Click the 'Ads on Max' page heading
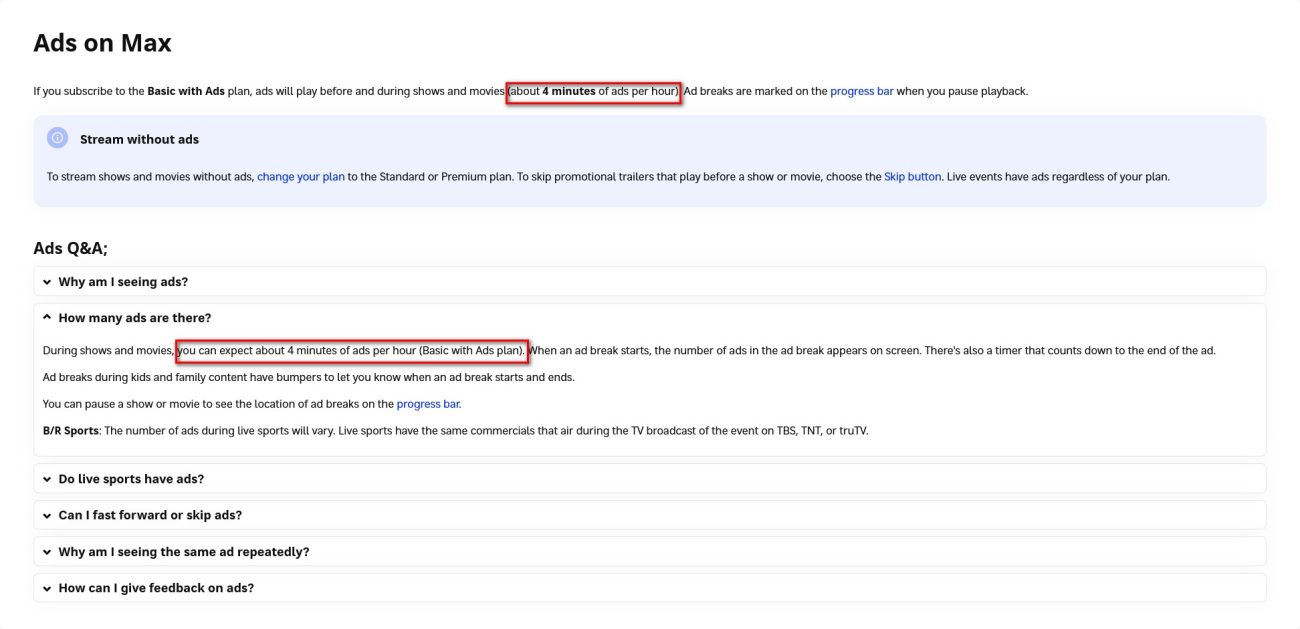 [102, 43]
